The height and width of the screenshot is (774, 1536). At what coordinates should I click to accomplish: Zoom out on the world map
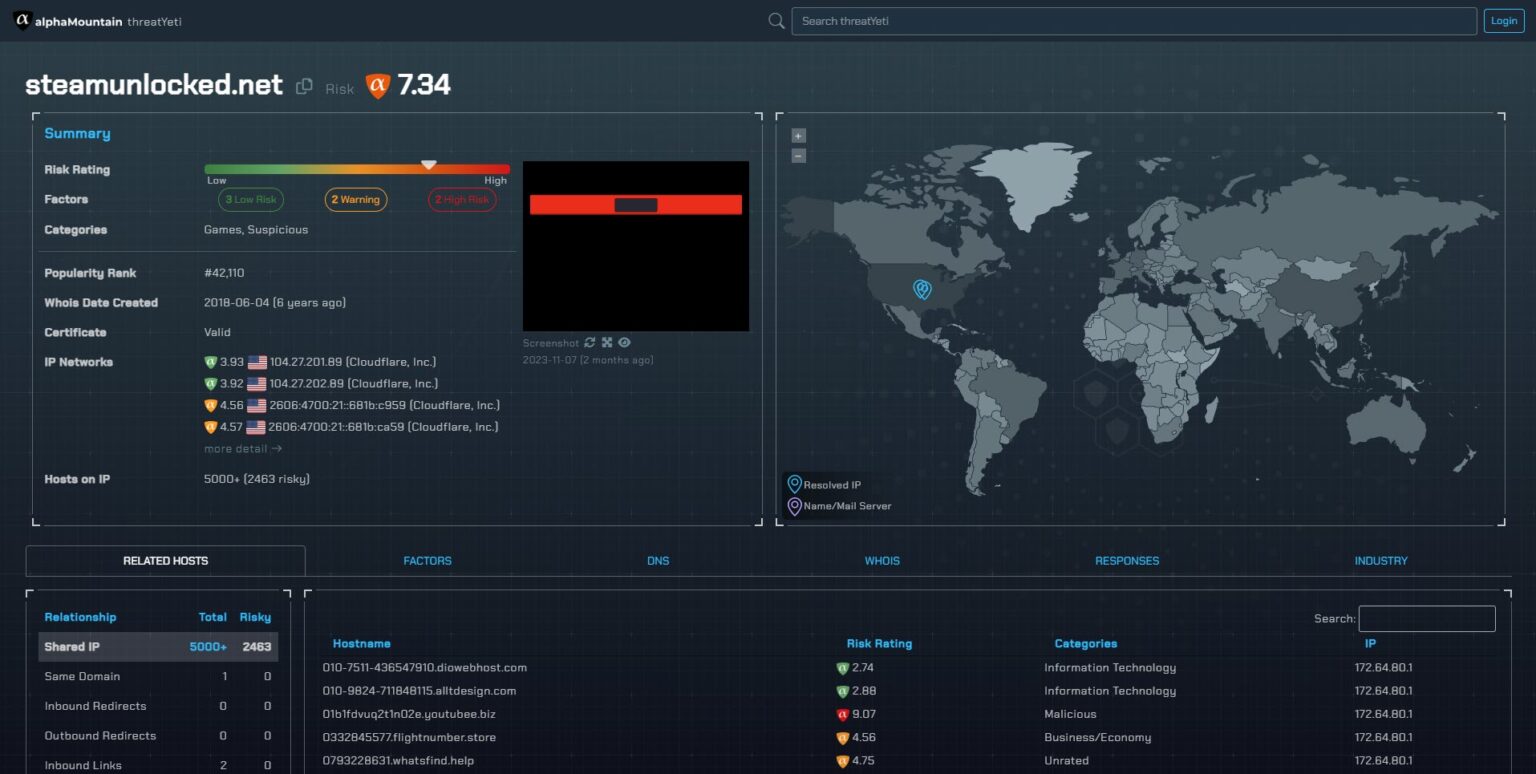click(798, 155)
